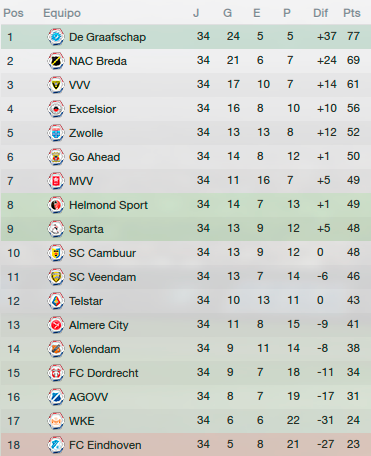Image resolution: width=371 pixels, height=456 pixels.
Task: Click the Go Ahead club crest
Action: click(56, 157)
